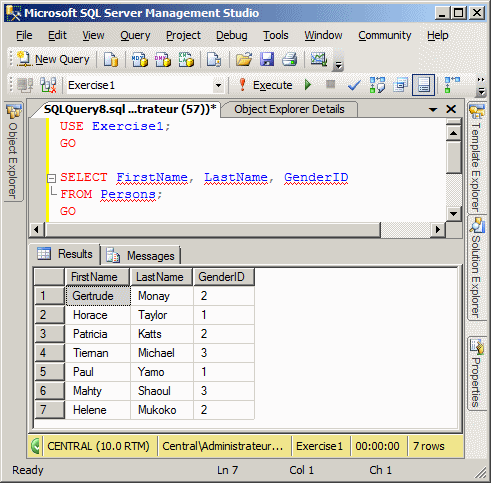The image size is (491, 483).
Task: Open the Project menu
Action: 183,35
